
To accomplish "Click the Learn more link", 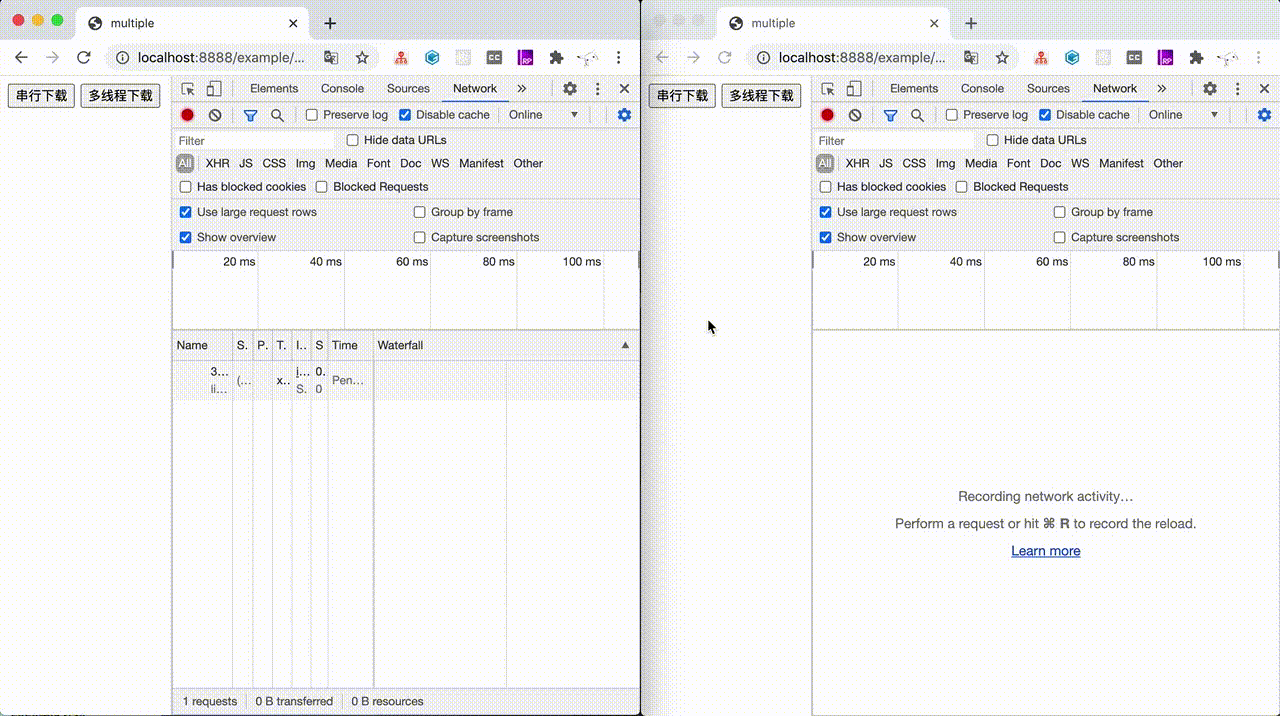I will point(1046,551).
